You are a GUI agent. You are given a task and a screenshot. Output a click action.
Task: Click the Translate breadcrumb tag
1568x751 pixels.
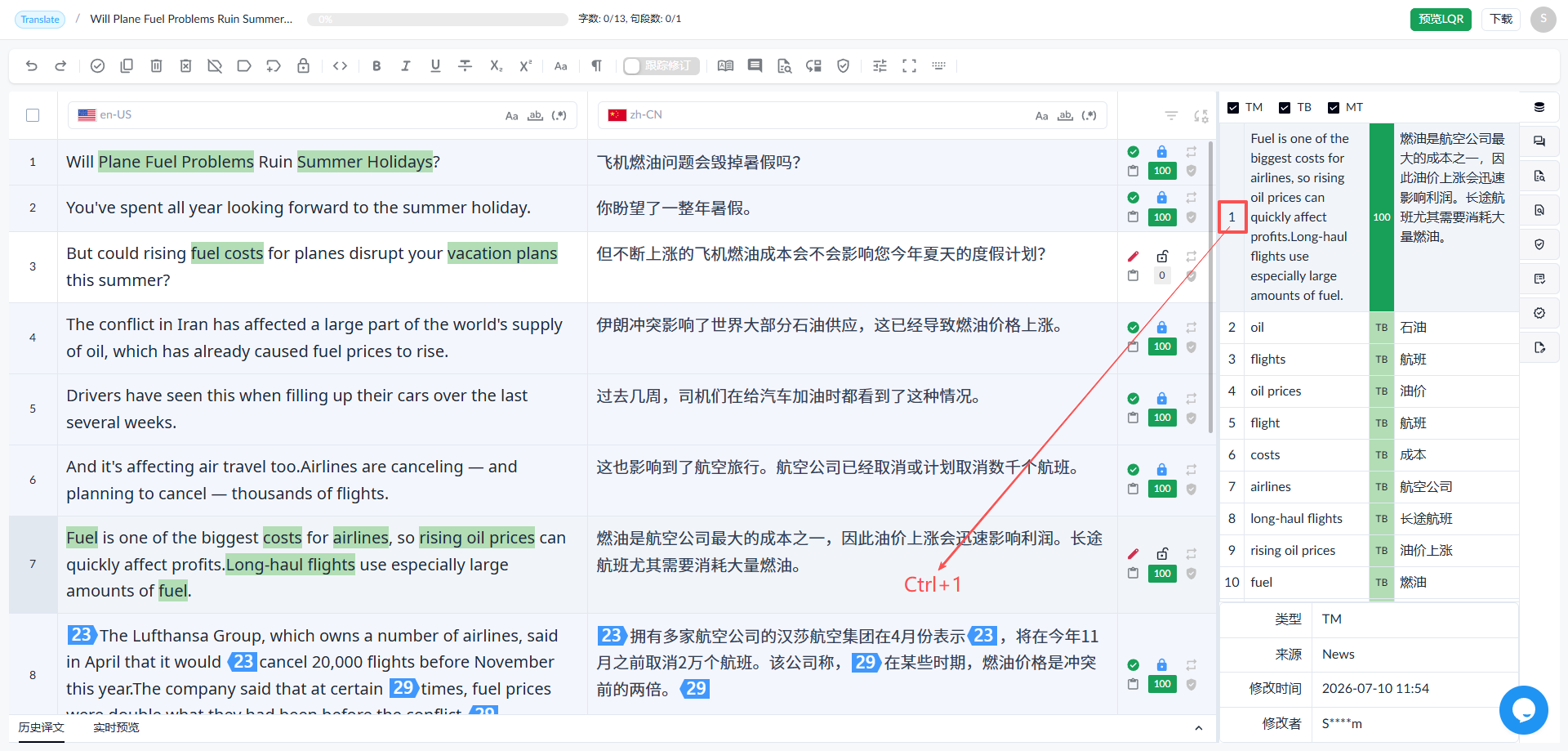[40, 20]
